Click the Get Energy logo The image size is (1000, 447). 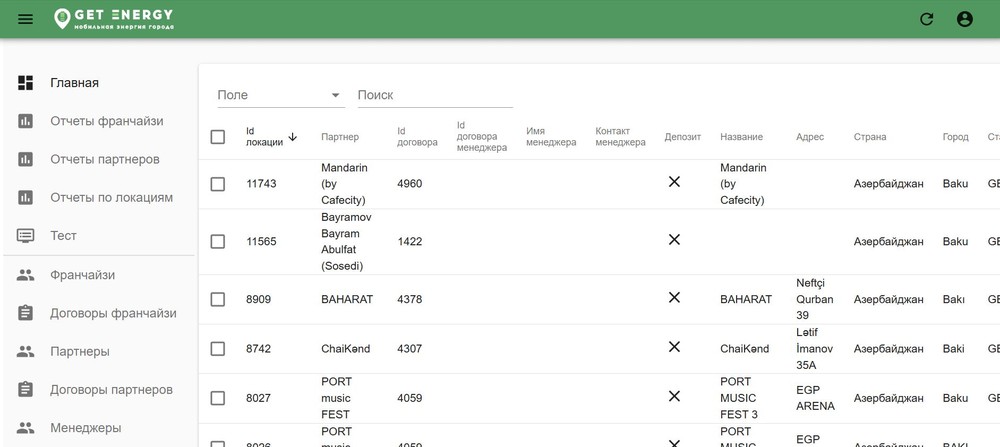tap(114, 19)
